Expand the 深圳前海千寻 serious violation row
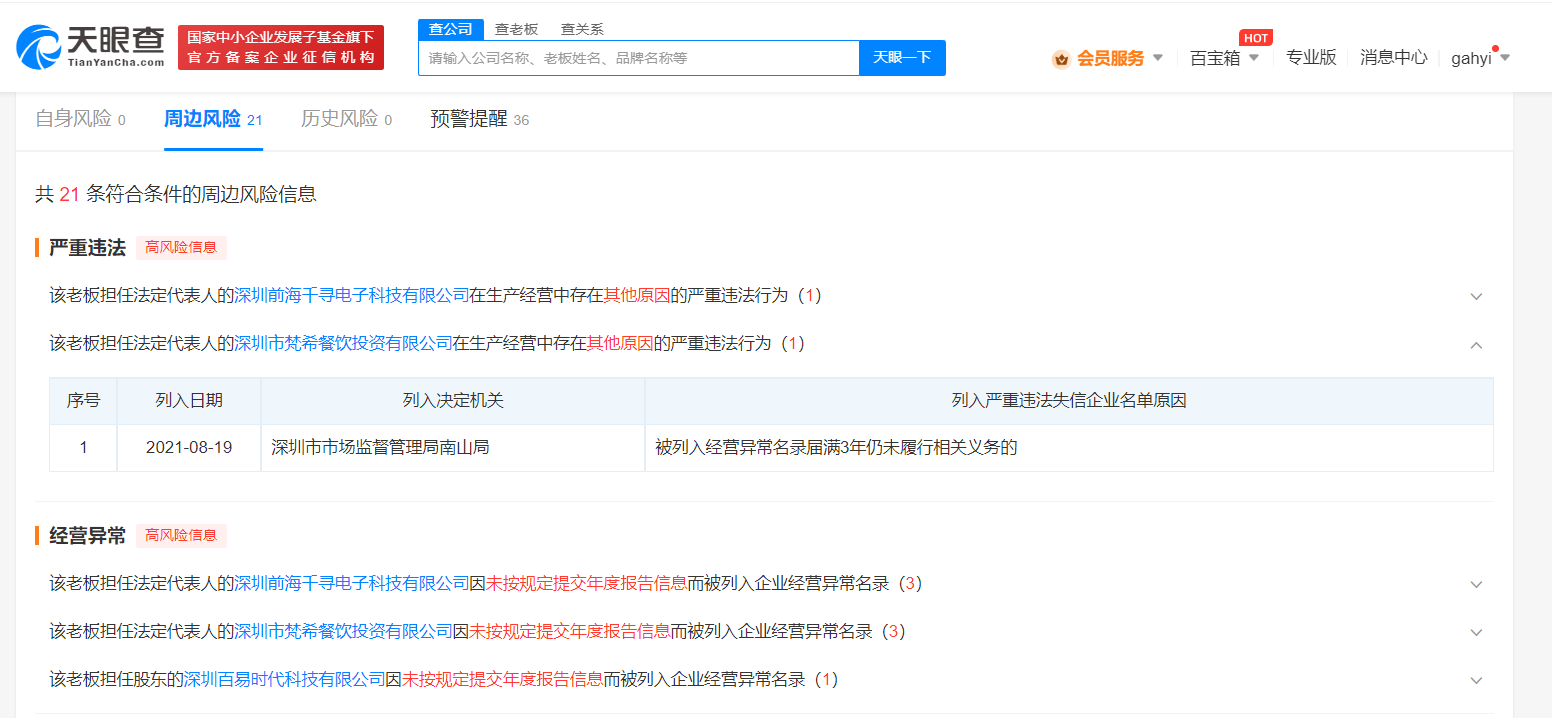 click(1476, 296)
